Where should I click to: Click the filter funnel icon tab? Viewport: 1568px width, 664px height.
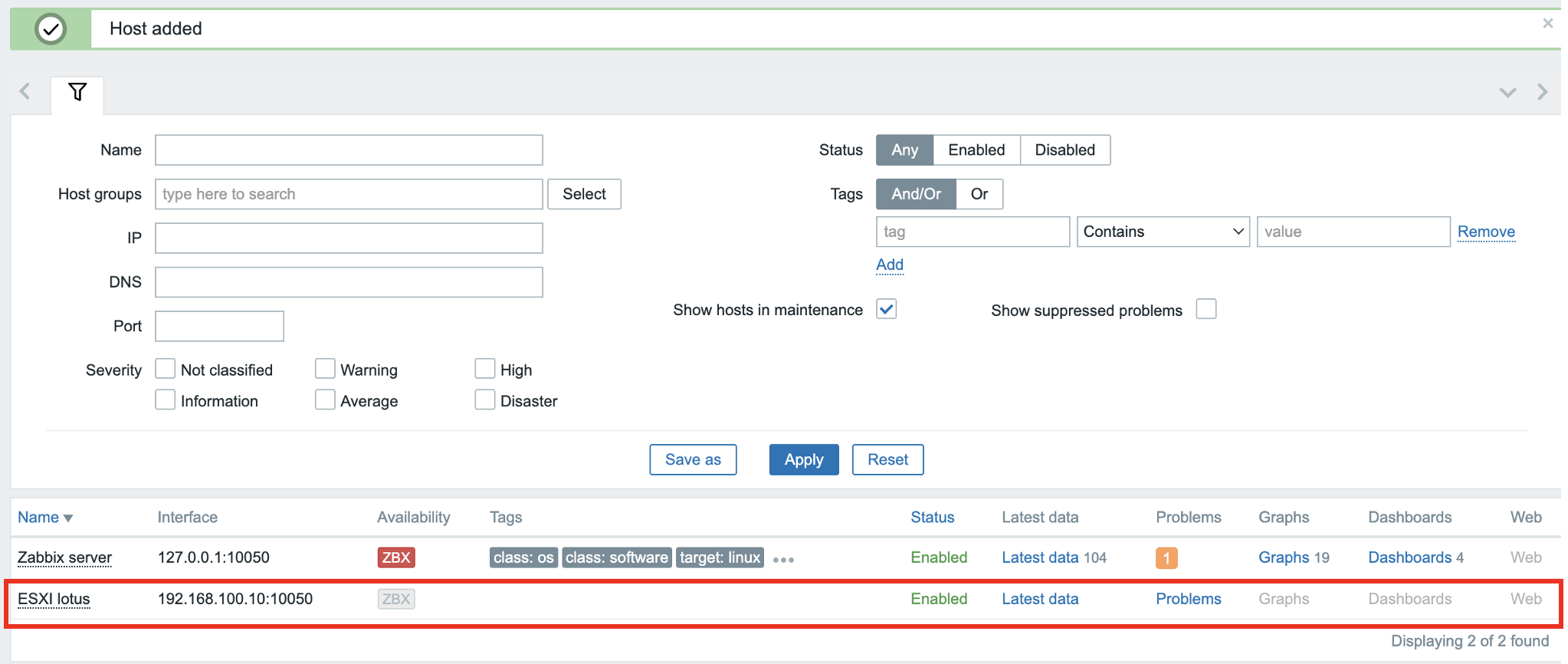(x=77, y=92)
